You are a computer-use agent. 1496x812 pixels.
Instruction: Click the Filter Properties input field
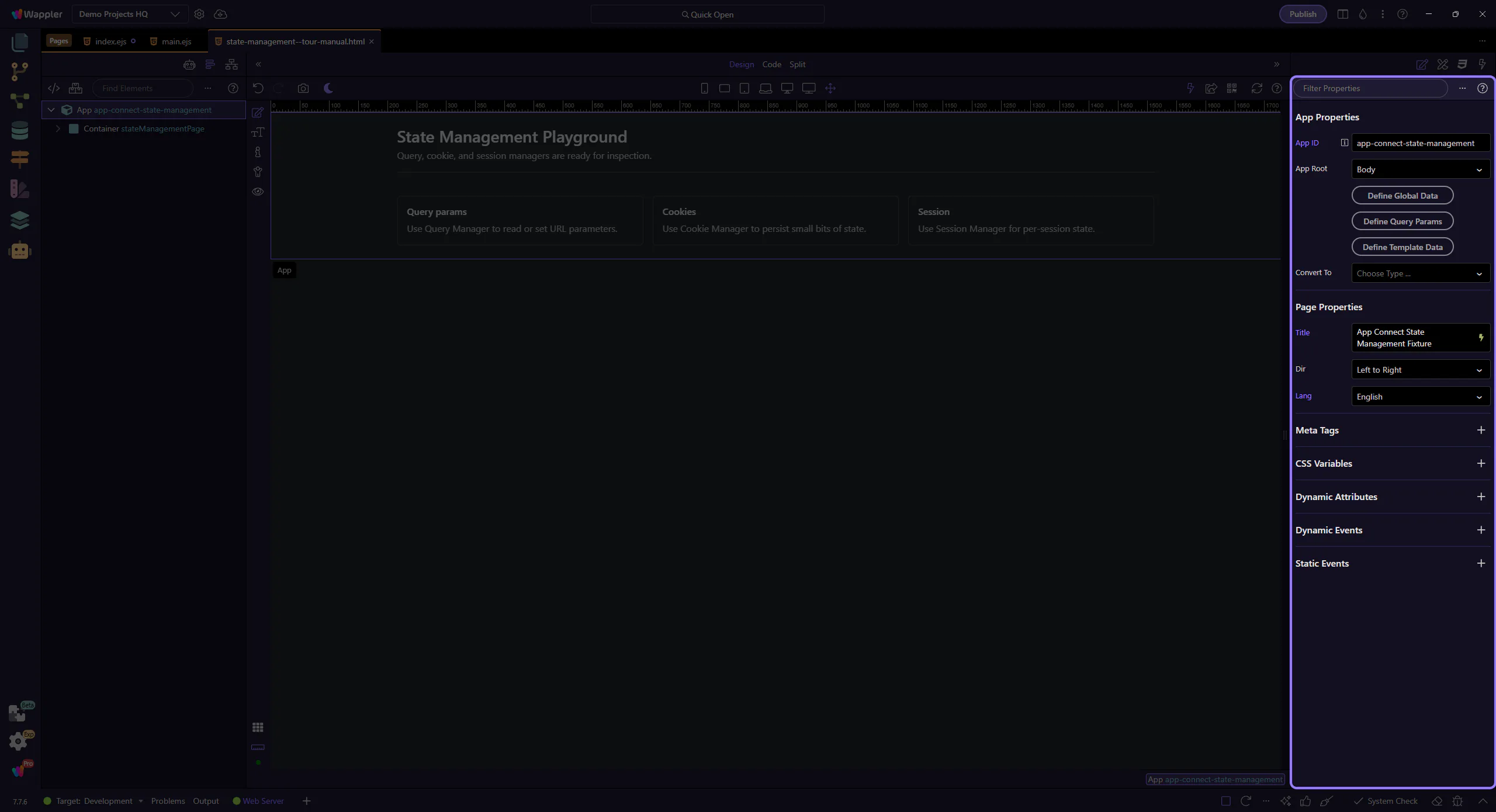tap(1370, 88)
